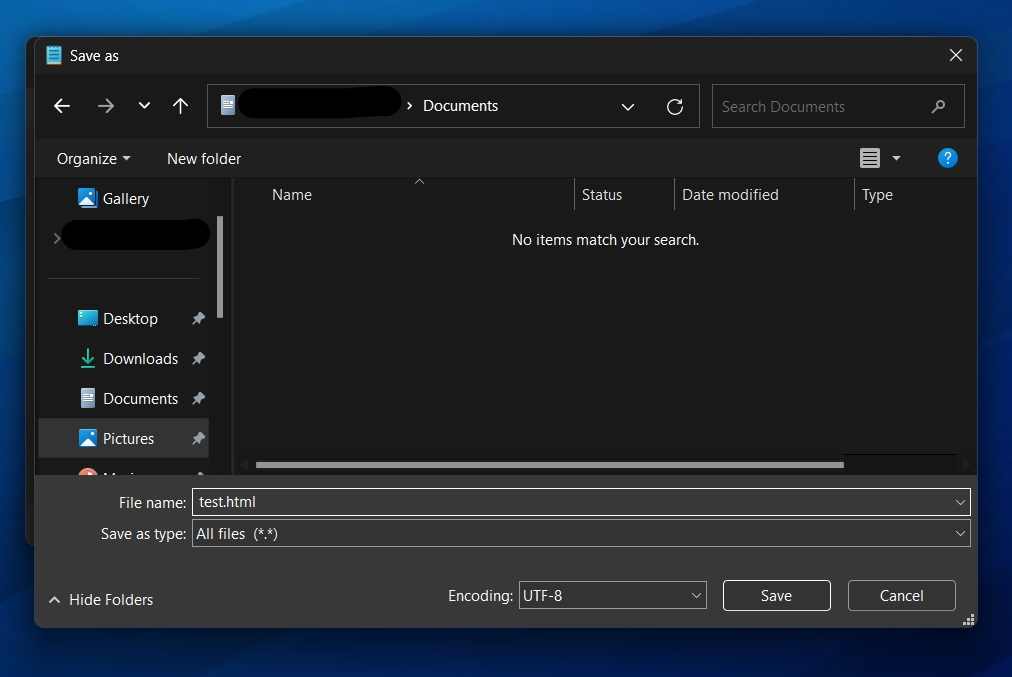Image resolution: width=1012 pixels, height=677 pixels.
Task: Open the blue Help icon
Action: coord(947,158)
